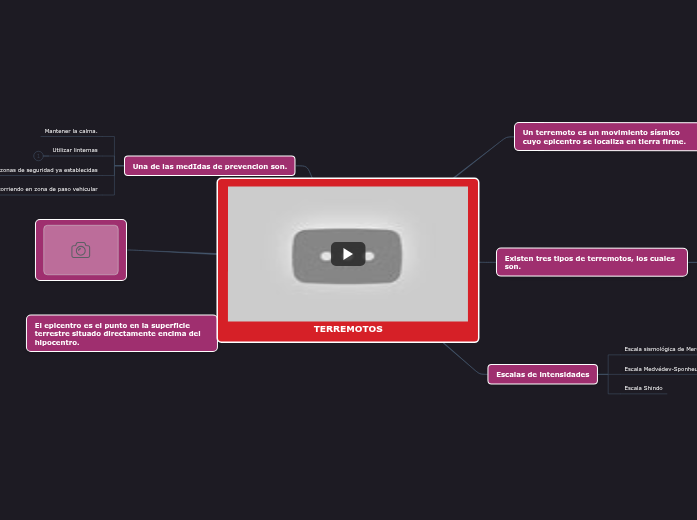
Task: Click the 'Utilizar linternas' subtopic
Action: point(75,150)
